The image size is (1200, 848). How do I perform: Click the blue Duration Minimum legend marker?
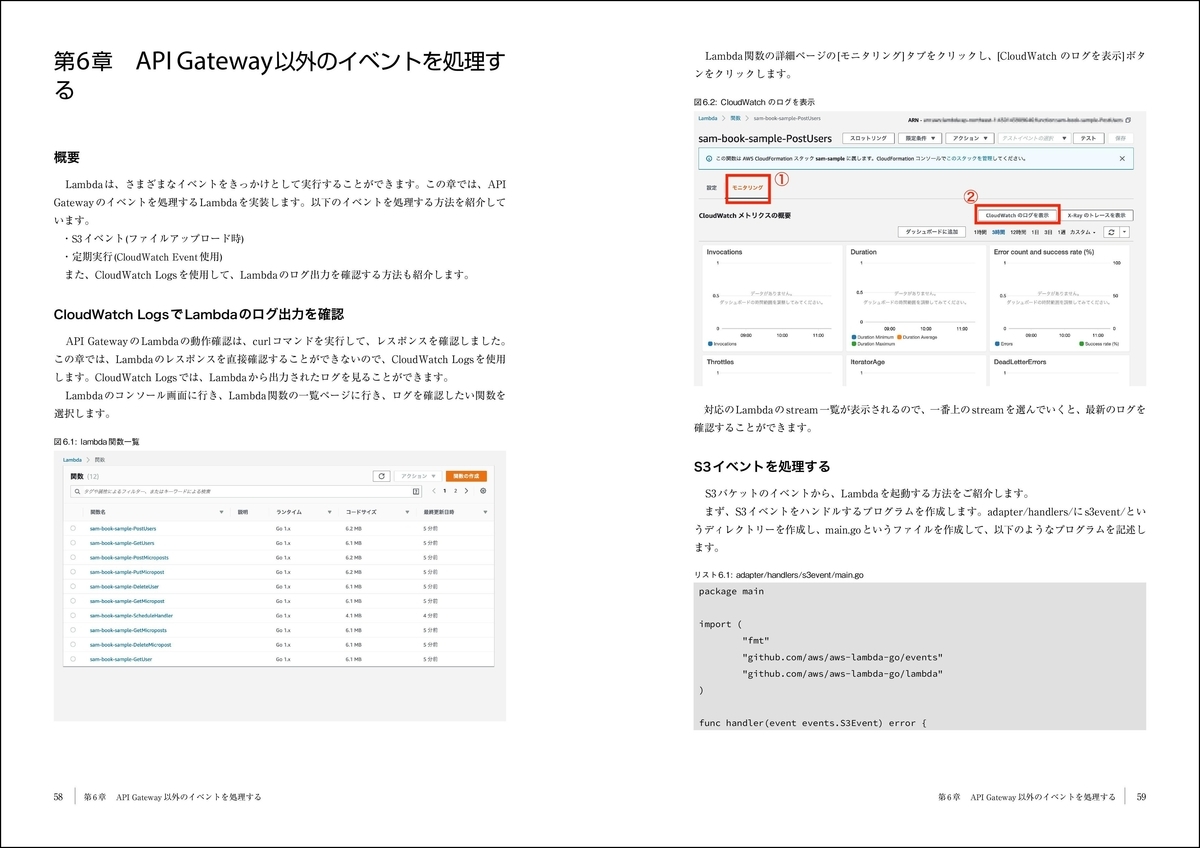[853, 337]
